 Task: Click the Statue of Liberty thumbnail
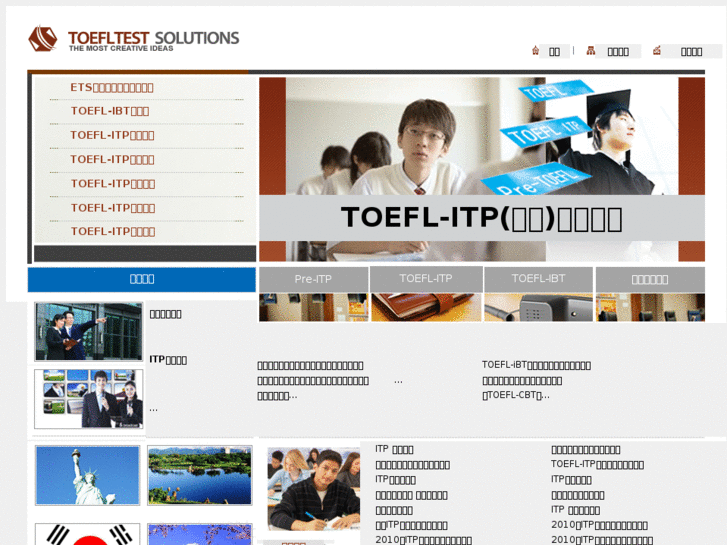tap(88, 475)
